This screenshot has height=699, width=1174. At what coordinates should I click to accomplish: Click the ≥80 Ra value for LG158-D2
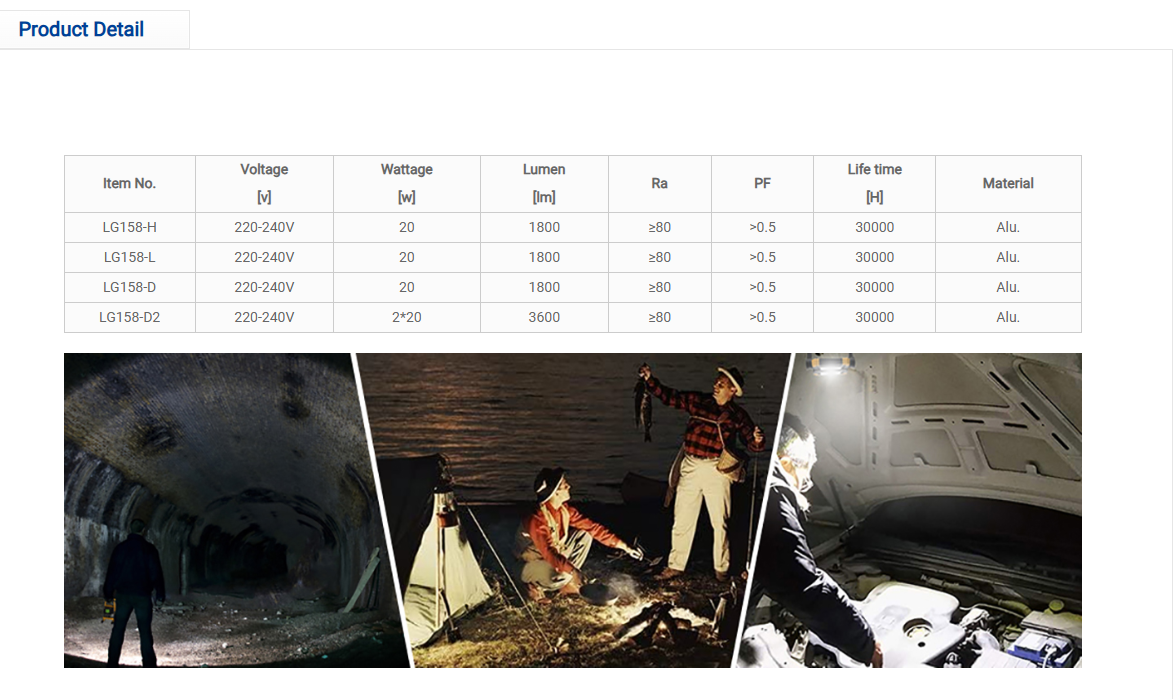pos(660,317)
